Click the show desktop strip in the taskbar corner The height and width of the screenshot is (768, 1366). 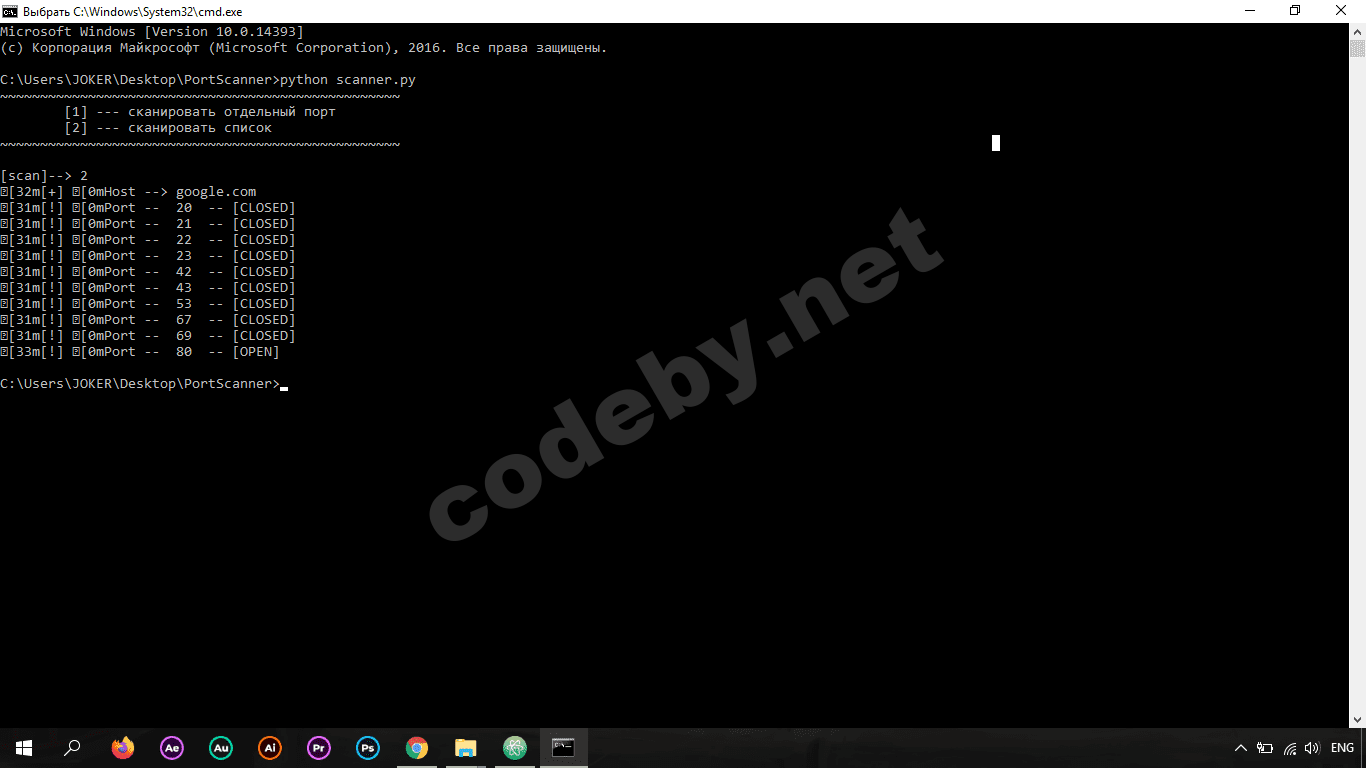[x=1363, y=748]
